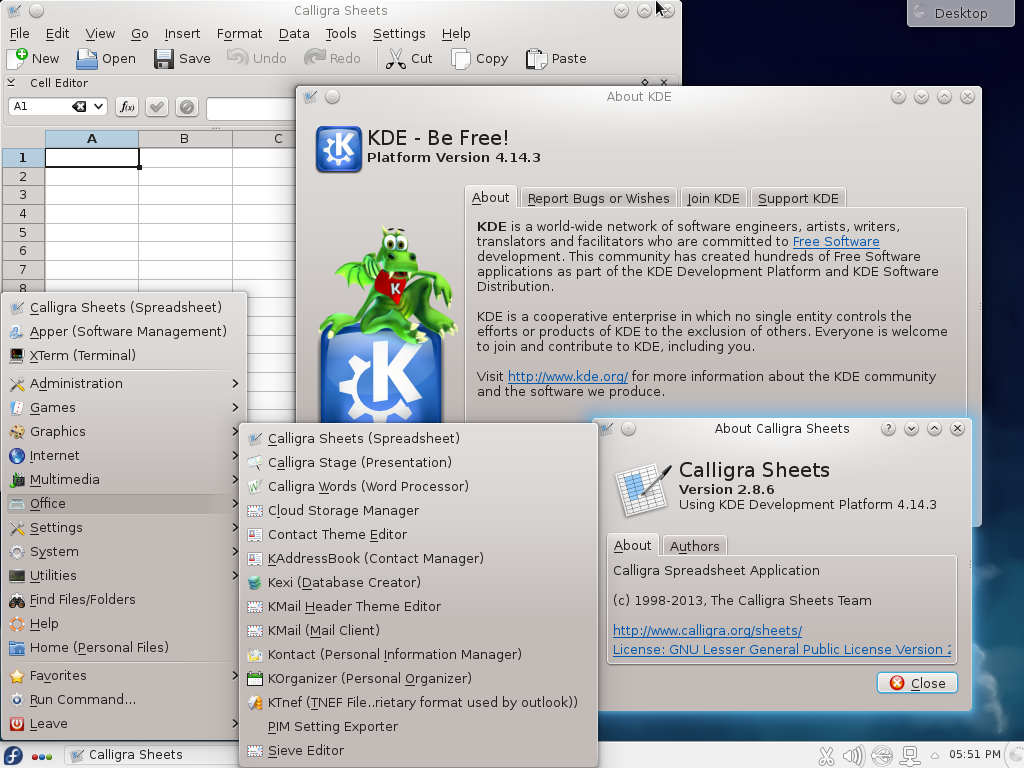
Task: Select row 3 header
Action: (x=23, y=195)
